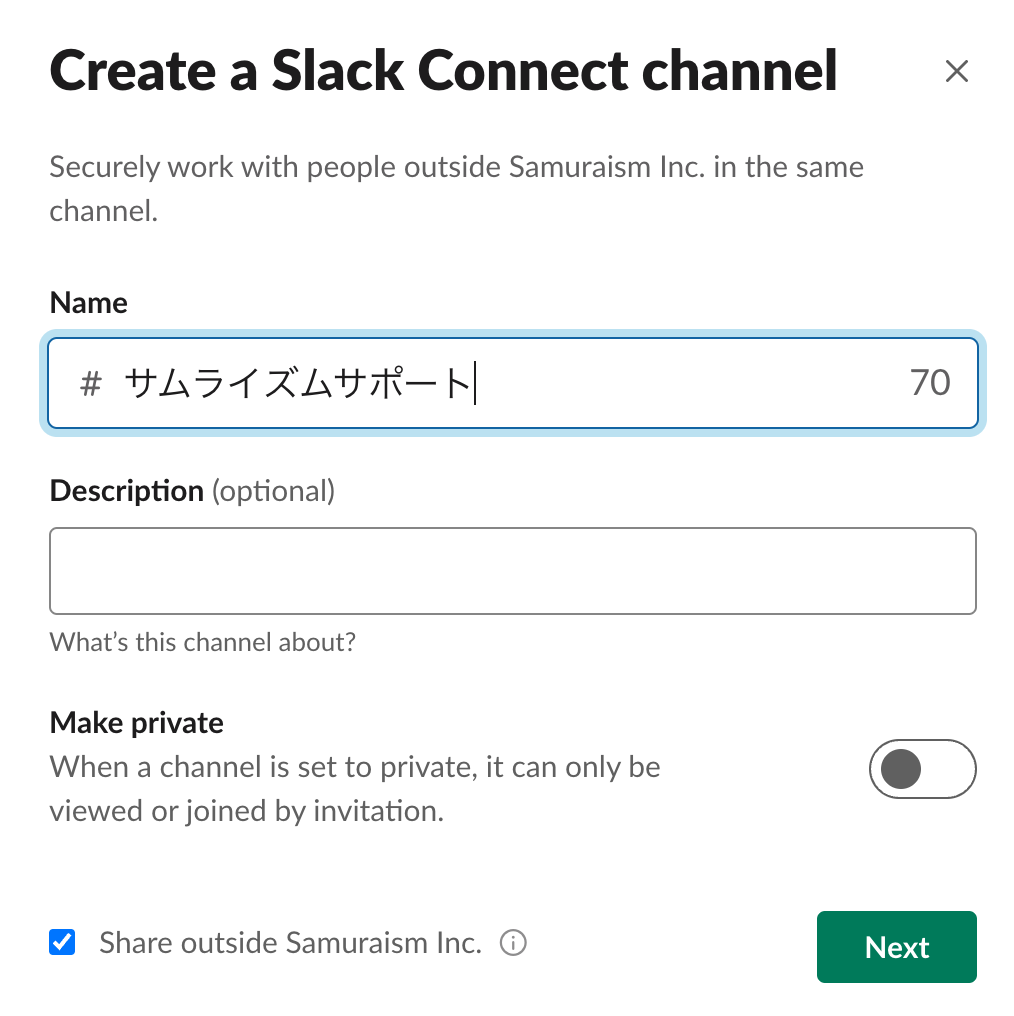Click the typed サムライズムサポート channel name text
Image resolution: width=1014 pixels, height=1016 pixels.
[x=298, y=384]
